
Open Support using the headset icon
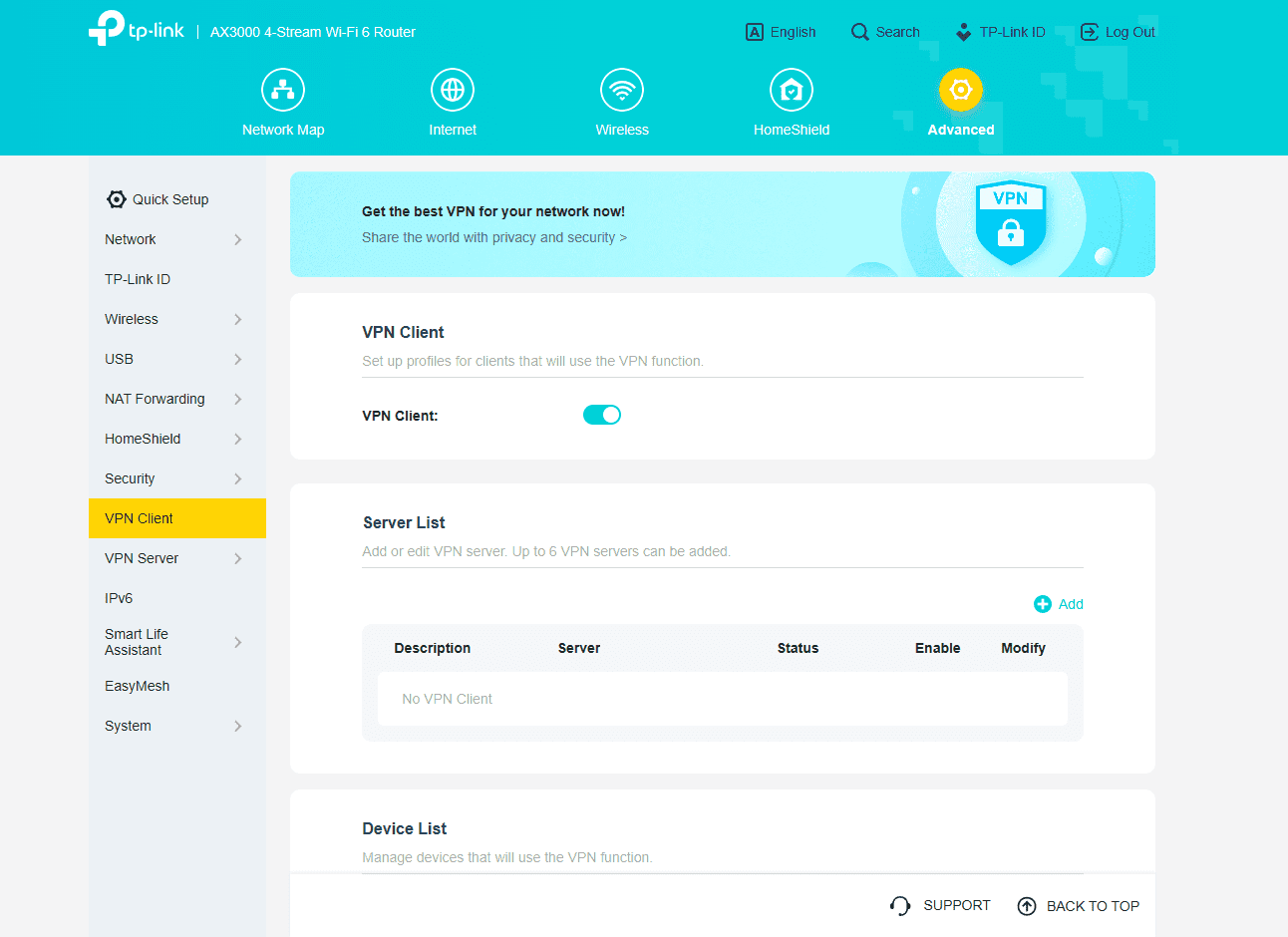(899, 905)
